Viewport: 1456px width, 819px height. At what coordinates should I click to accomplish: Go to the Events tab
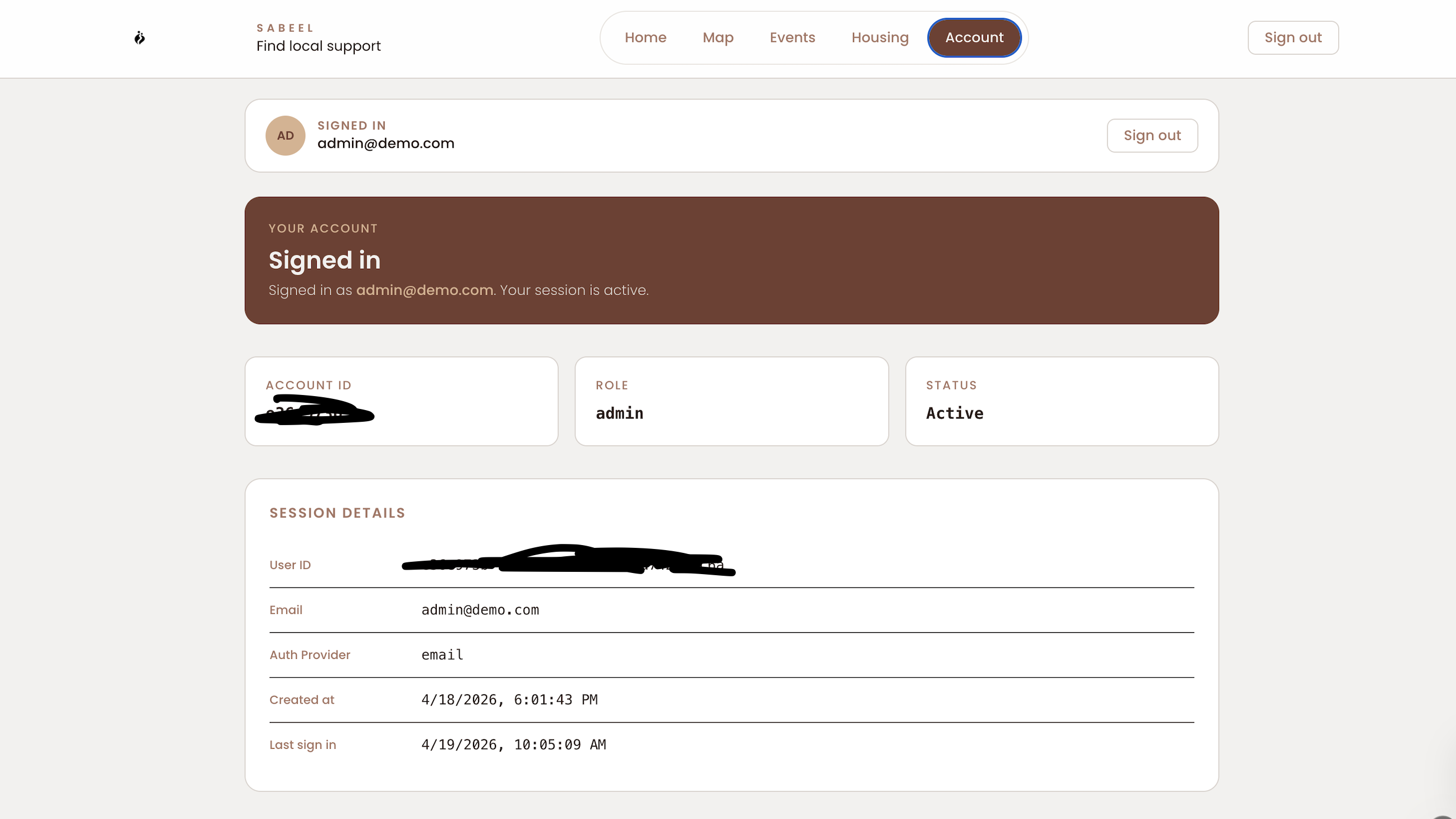tap(792, 38)
